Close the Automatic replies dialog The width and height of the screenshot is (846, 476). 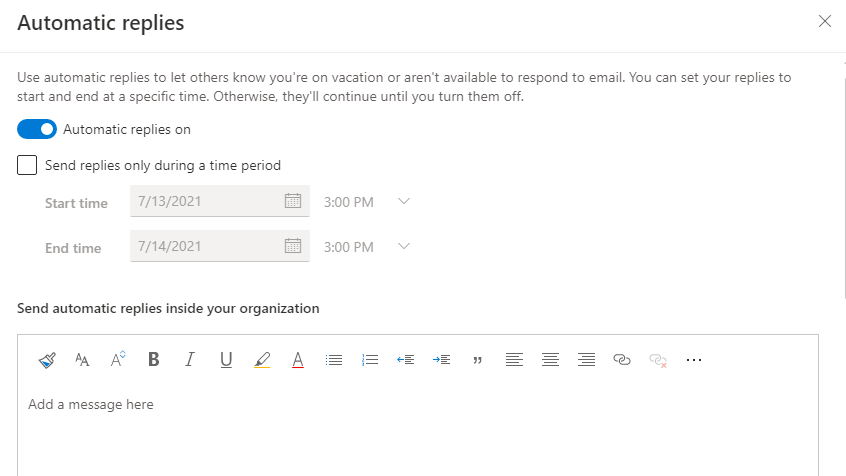[825, 21]
